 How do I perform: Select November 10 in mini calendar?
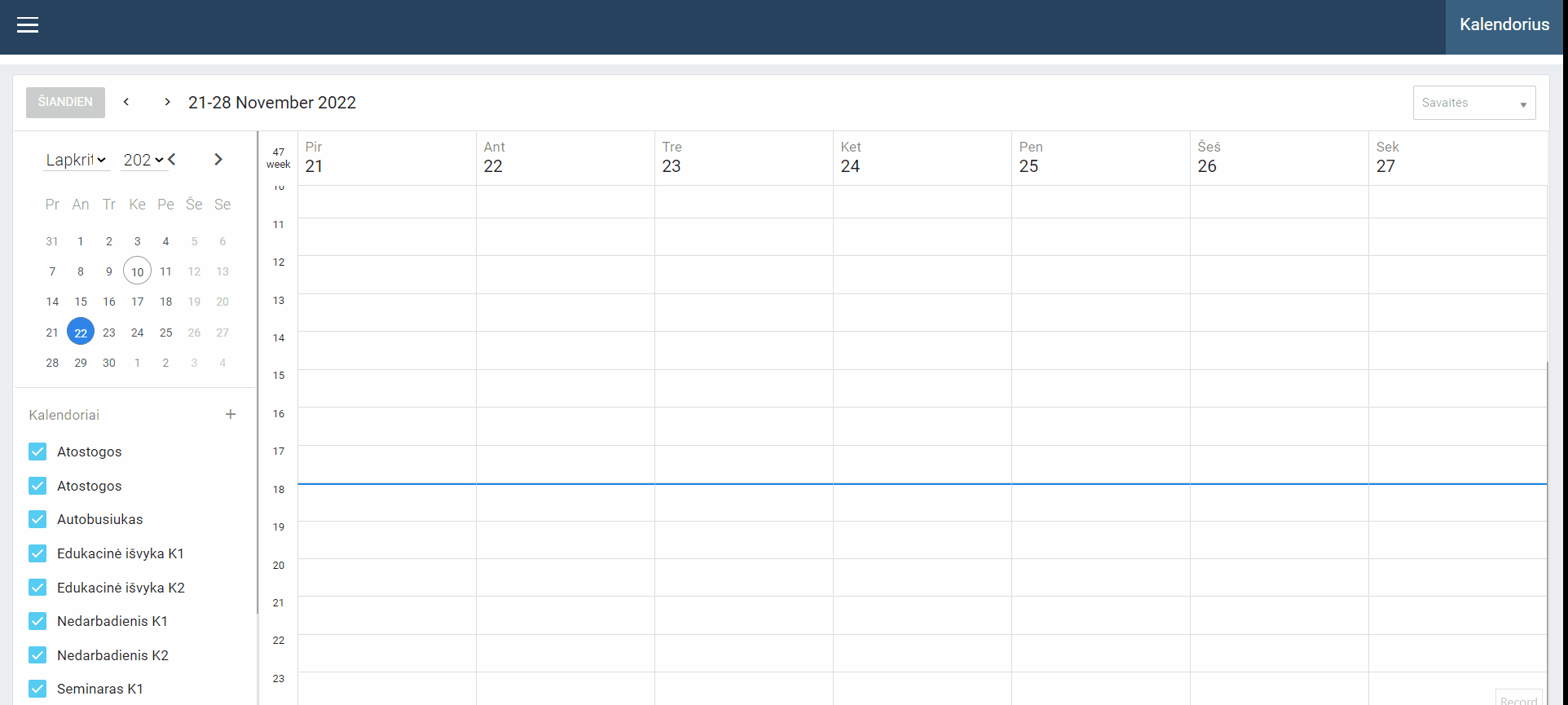137,271
